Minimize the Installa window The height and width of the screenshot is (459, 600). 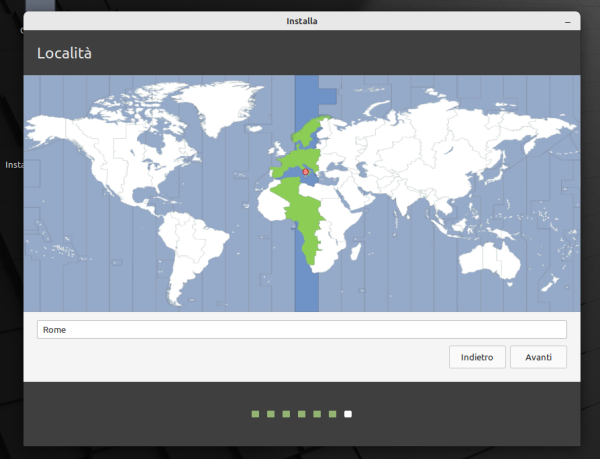point(567,20)
